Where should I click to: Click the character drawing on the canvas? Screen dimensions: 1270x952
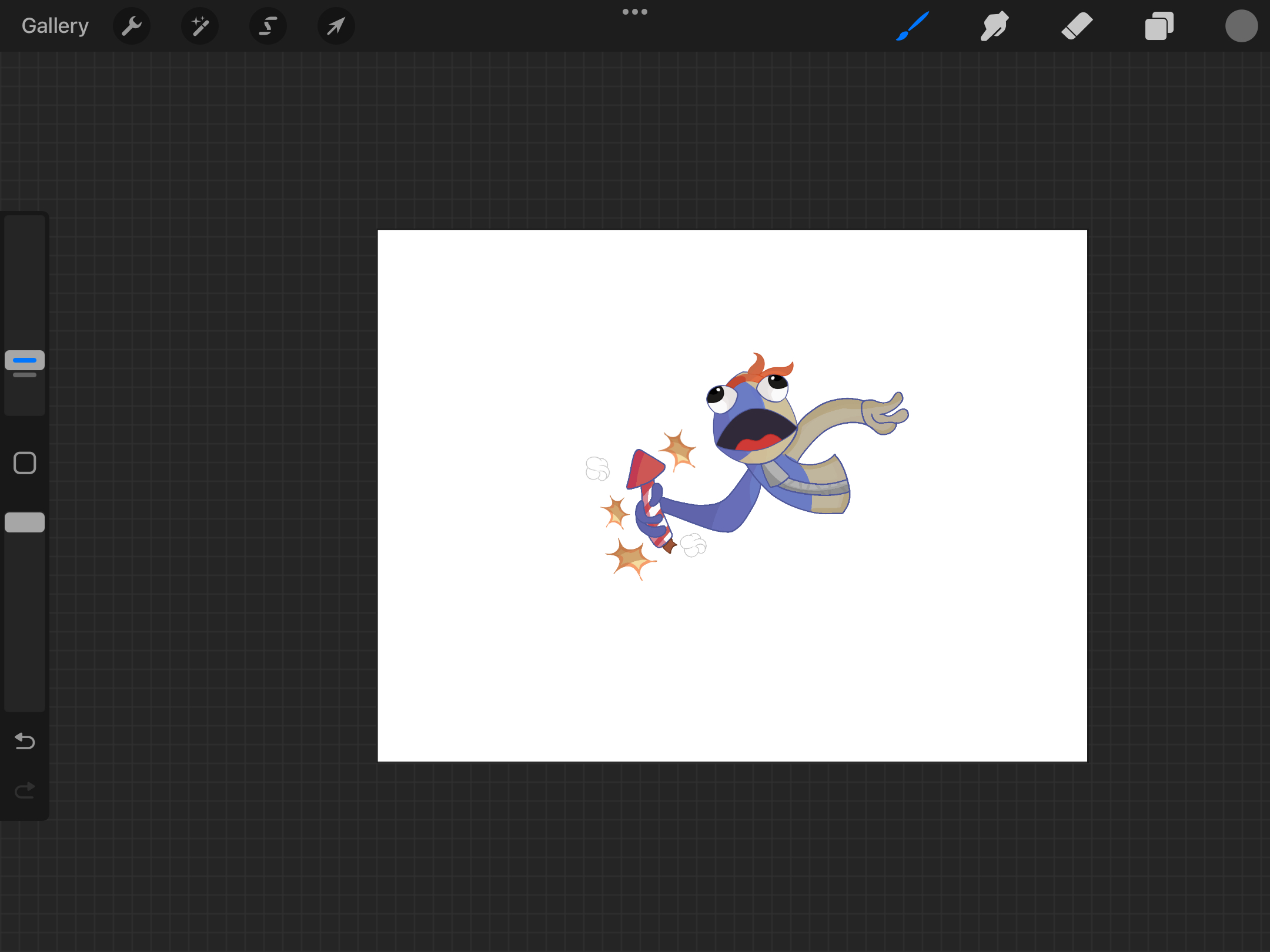(x=748, y=467)
